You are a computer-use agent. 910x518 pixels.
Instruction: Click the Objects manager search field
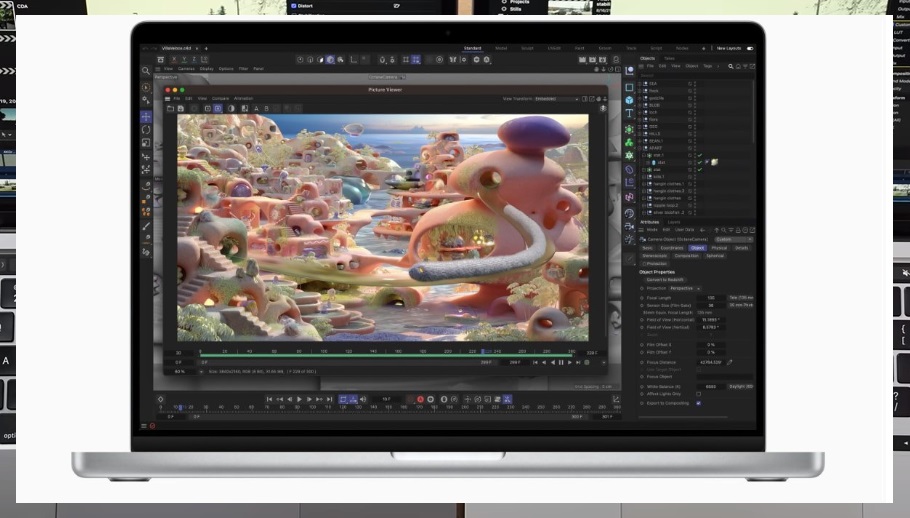coord(694,75)
